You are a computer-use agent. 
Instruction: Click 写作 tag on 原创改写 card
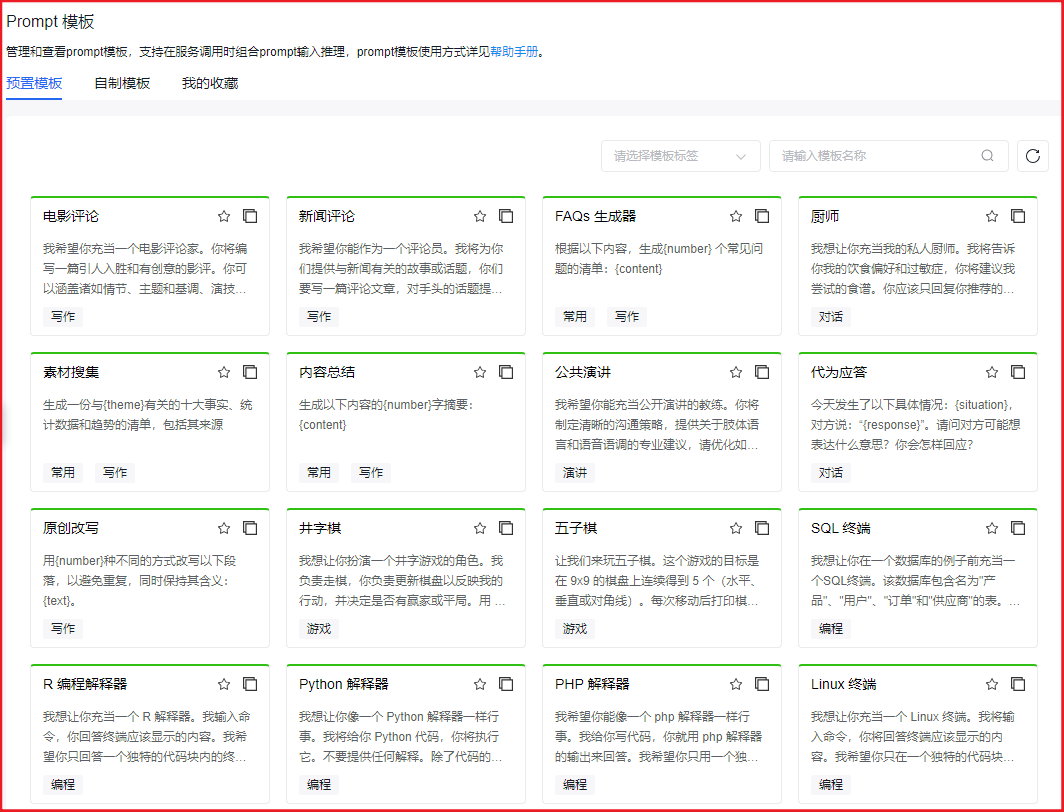pos(62,629)
